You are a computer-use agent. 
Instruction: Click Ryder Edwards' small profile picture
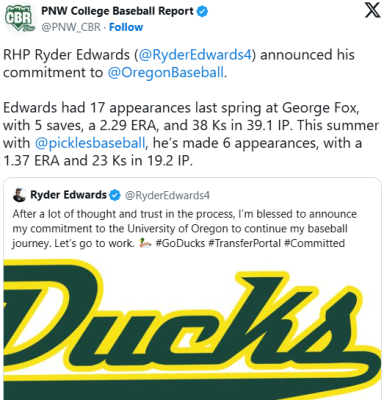click(19, 195)
